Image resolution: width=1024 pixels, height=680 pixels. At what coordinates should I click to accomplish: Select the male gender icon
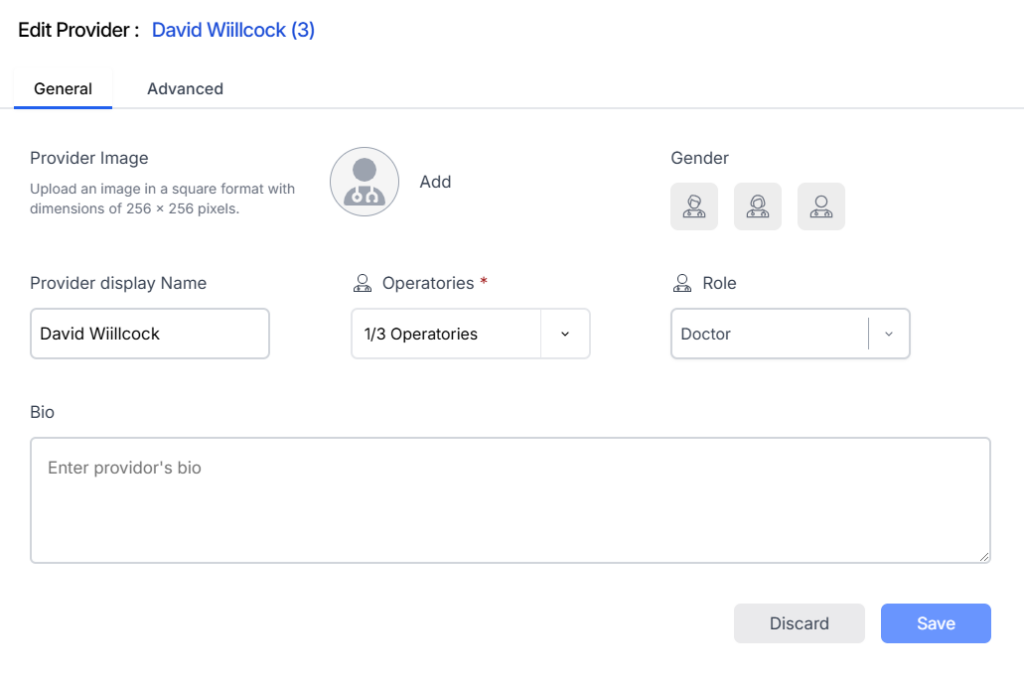(694, 207)
